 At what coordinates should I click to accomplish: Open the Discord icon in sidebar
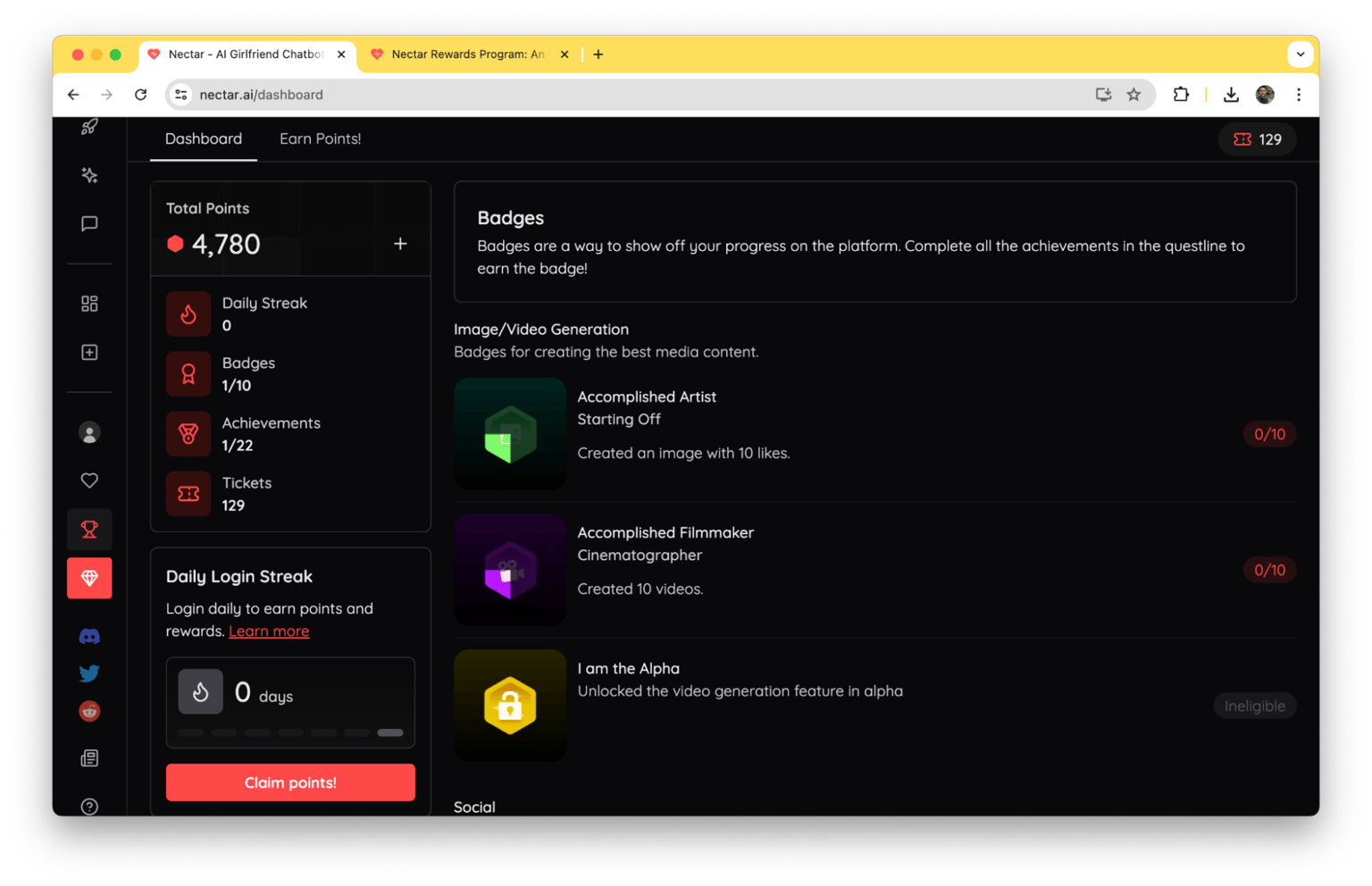coord(89,636)
